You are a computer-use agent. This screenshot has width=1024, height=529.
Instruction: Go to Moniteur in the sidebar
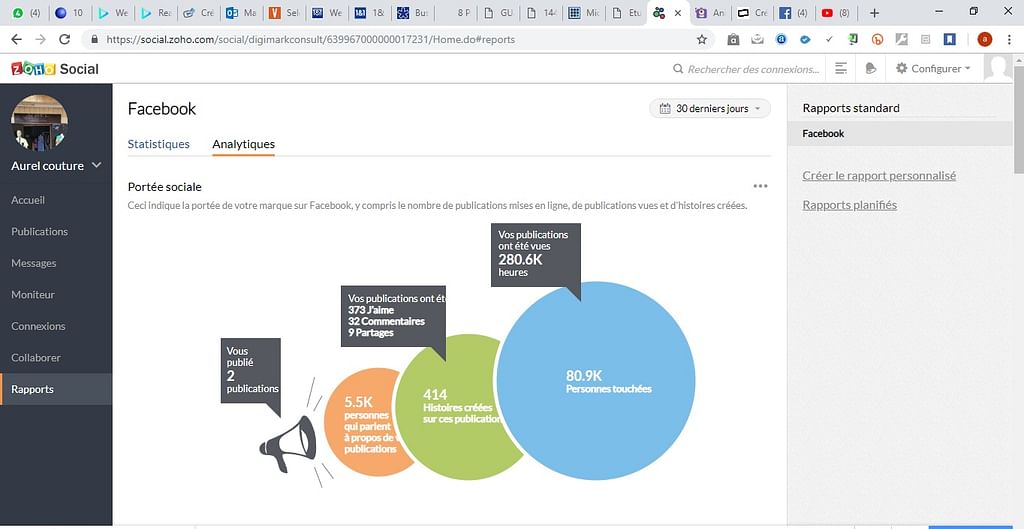pos(33,295)
